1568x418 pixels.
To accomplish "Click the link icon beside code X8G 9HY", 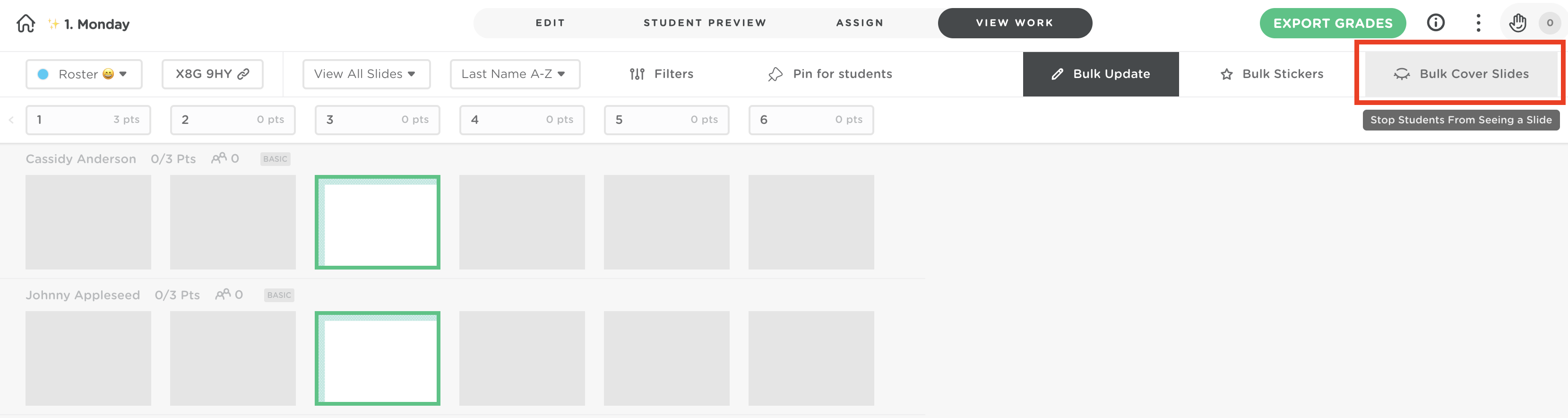I will pos(243,74).
